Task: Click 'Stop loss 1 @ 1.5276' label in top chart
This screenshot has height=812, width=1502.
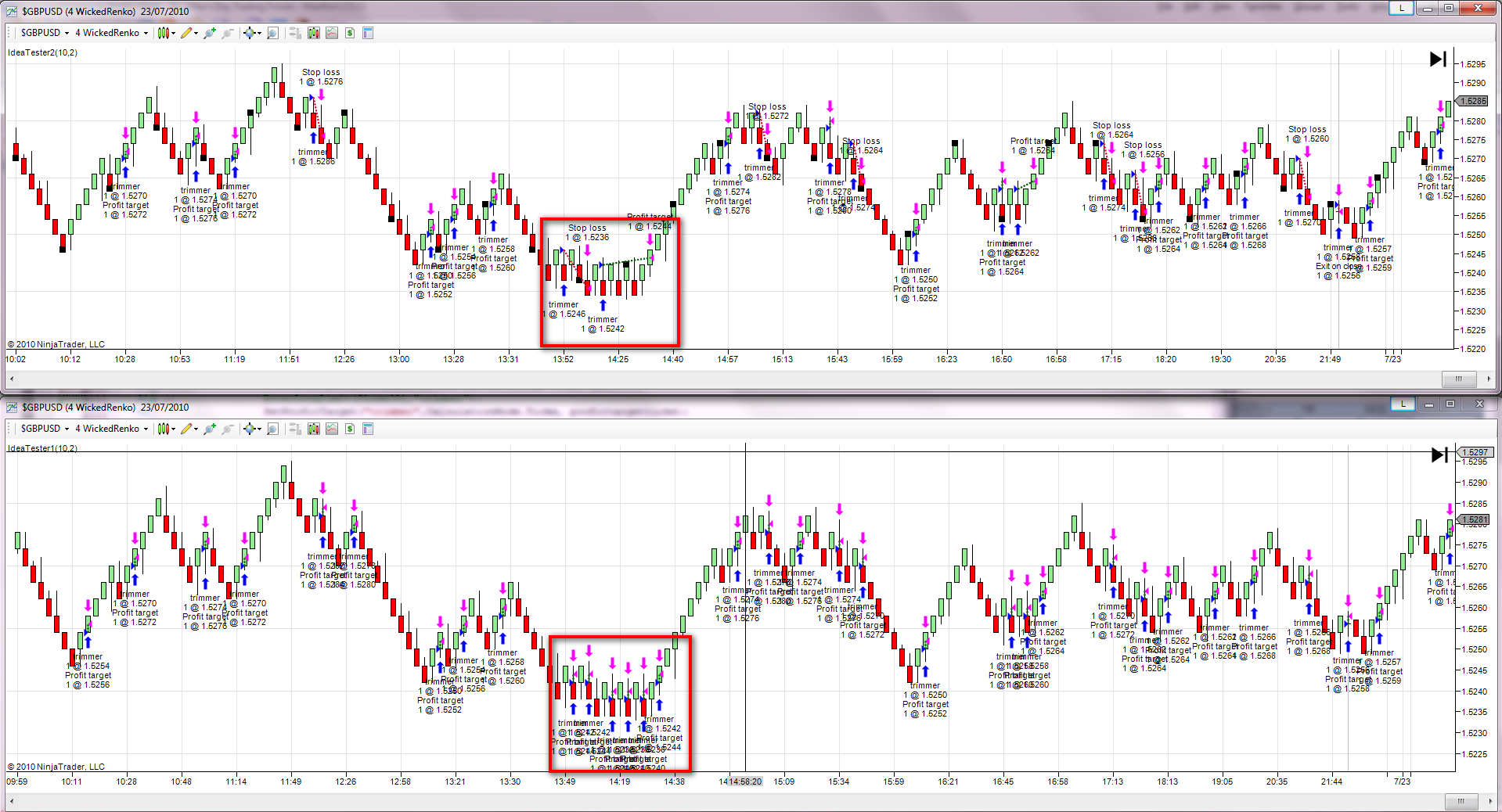Action: (321, 77)
